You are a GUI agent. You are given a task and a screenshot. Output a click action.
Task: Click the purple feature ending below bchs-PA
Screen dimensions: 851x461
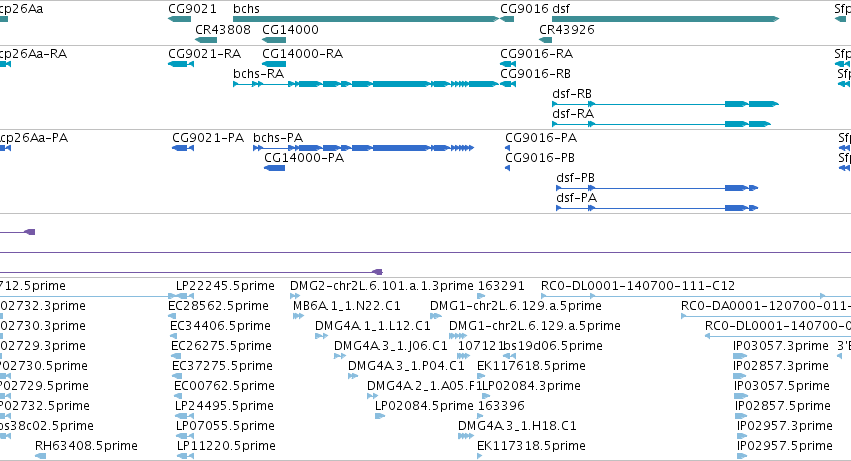[x=191, y=272]
